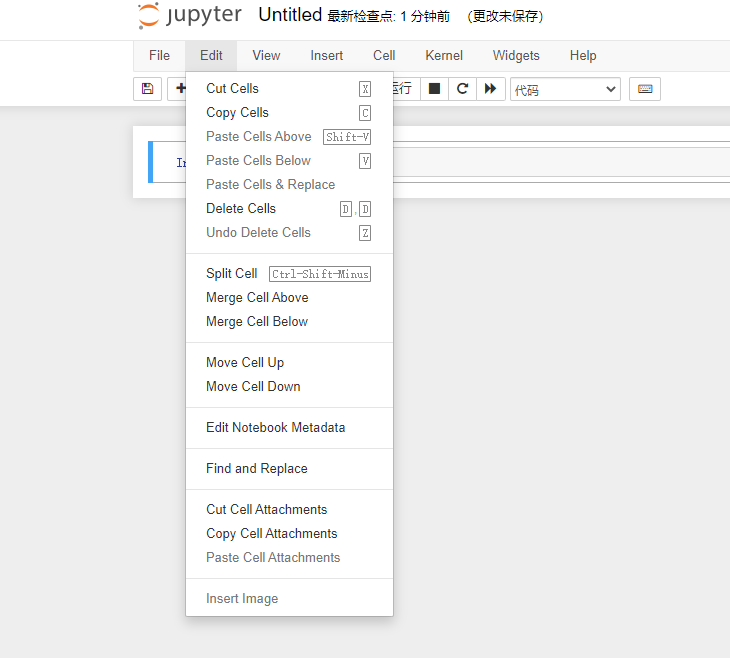Open the command palette keyboard icon
The image size is (730, 658).
pos(645,88)
